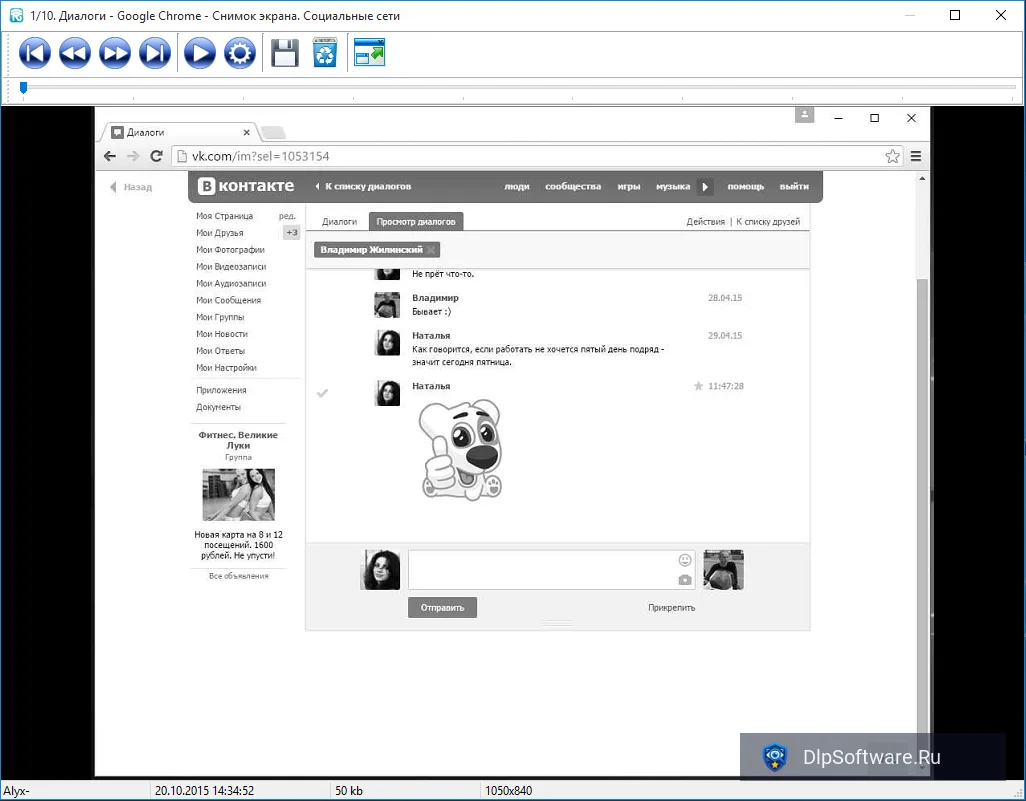
Task: Open viewer settings gear icon
Action: 239,53
